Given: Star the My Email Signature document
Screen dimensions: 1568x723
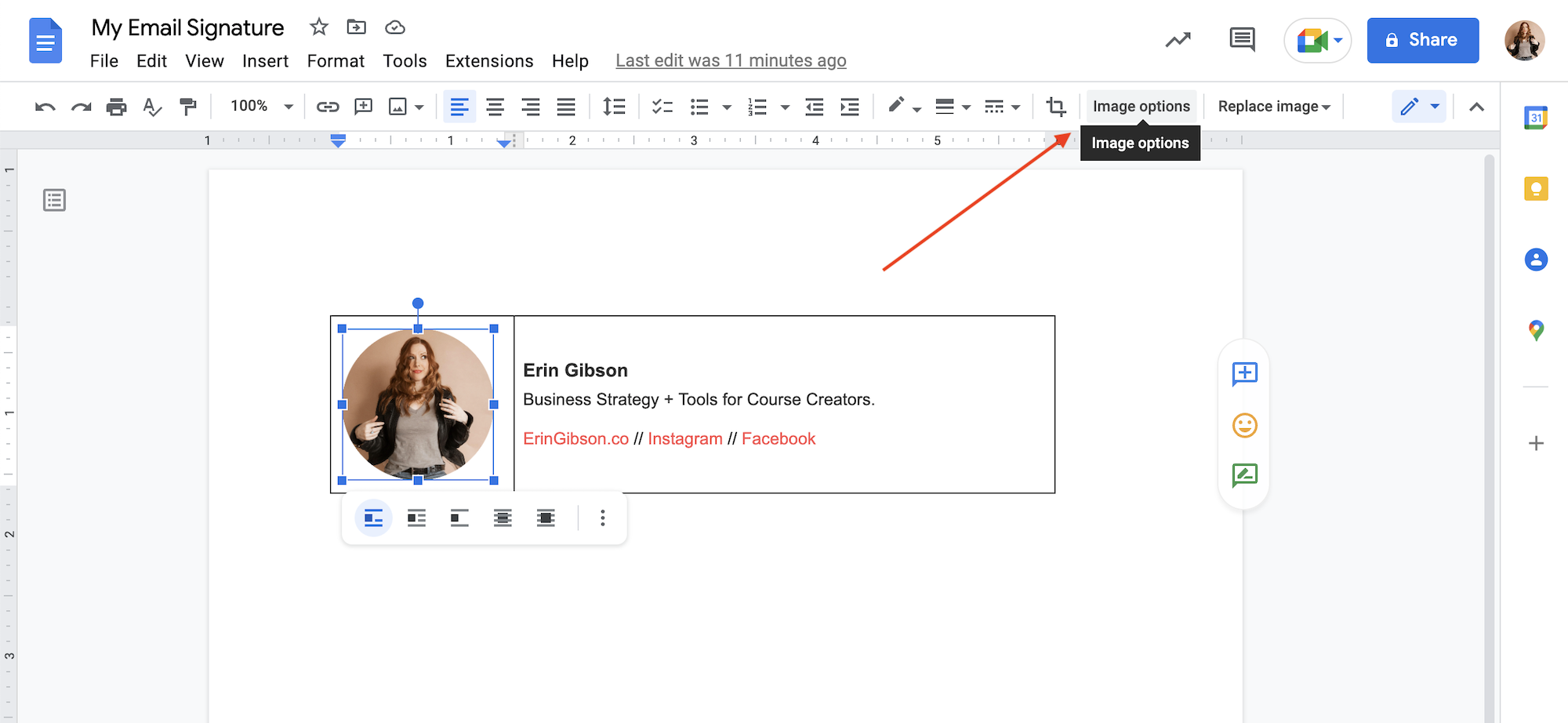Looking at the screenshot, I should (x=318, y=27).
